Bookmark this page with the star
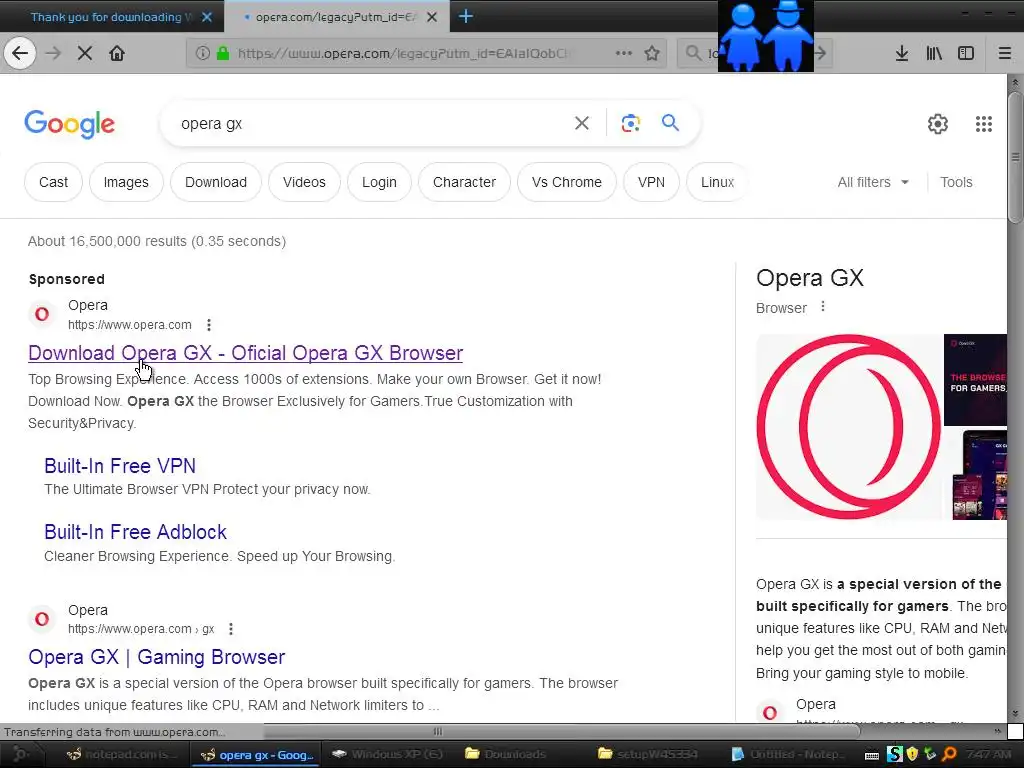The width and height of the screenshot is (1024, 768). tap(652, 53)
